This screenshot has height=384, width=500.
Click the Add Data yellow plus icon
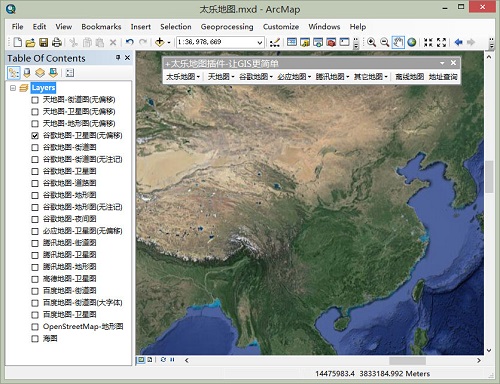(x=159, y=42)
